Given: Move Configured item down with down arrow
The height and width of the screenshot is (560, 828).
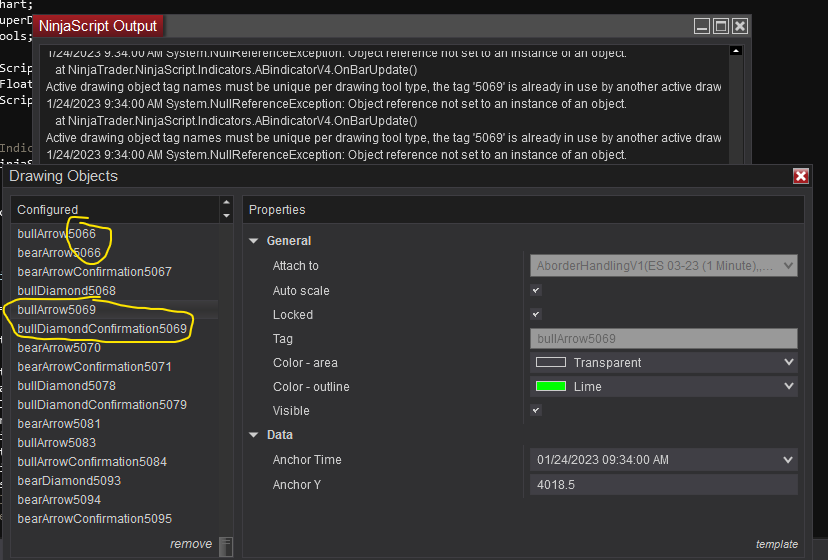Looking at the screenshot, I should click(x=227, y=216).
